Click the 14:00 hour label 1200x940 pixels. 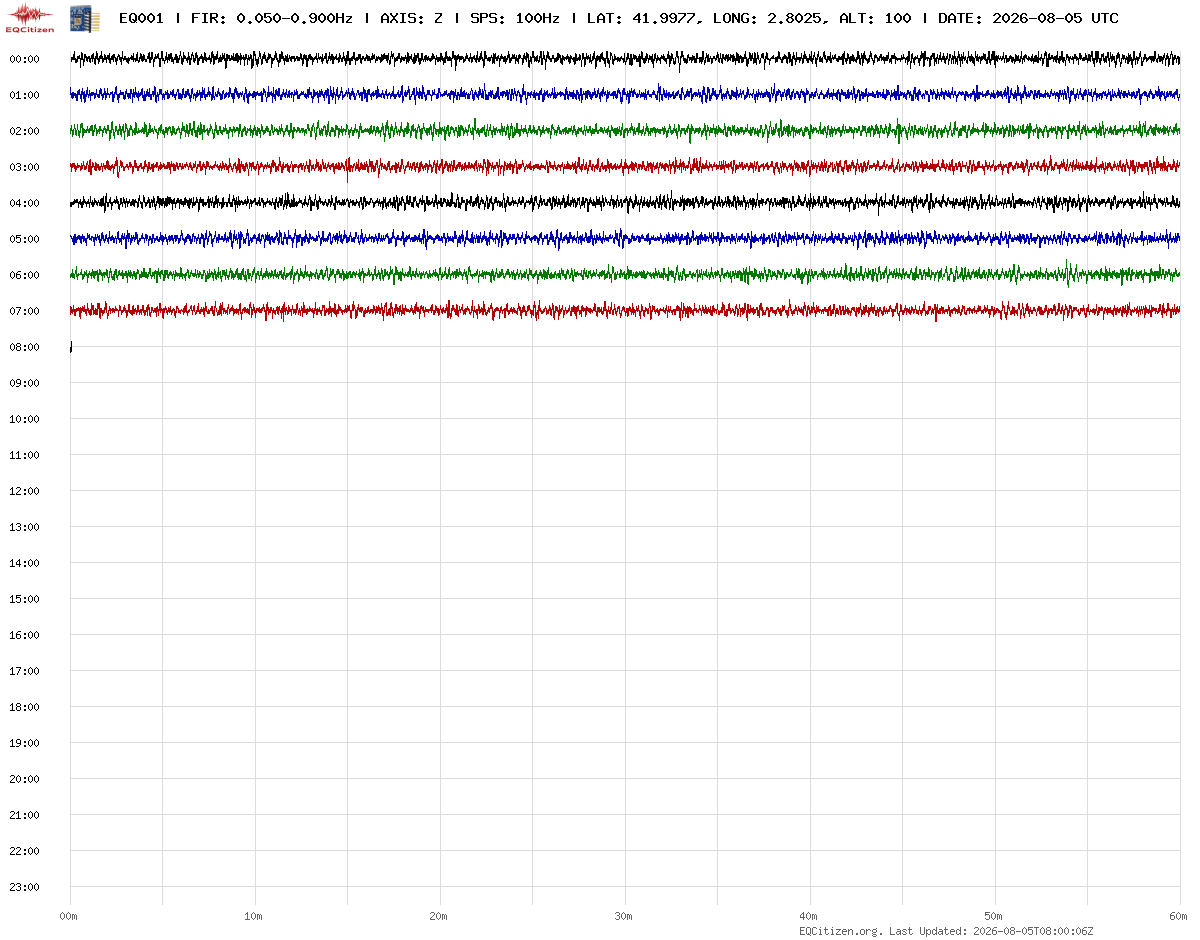tap(24, 563)
